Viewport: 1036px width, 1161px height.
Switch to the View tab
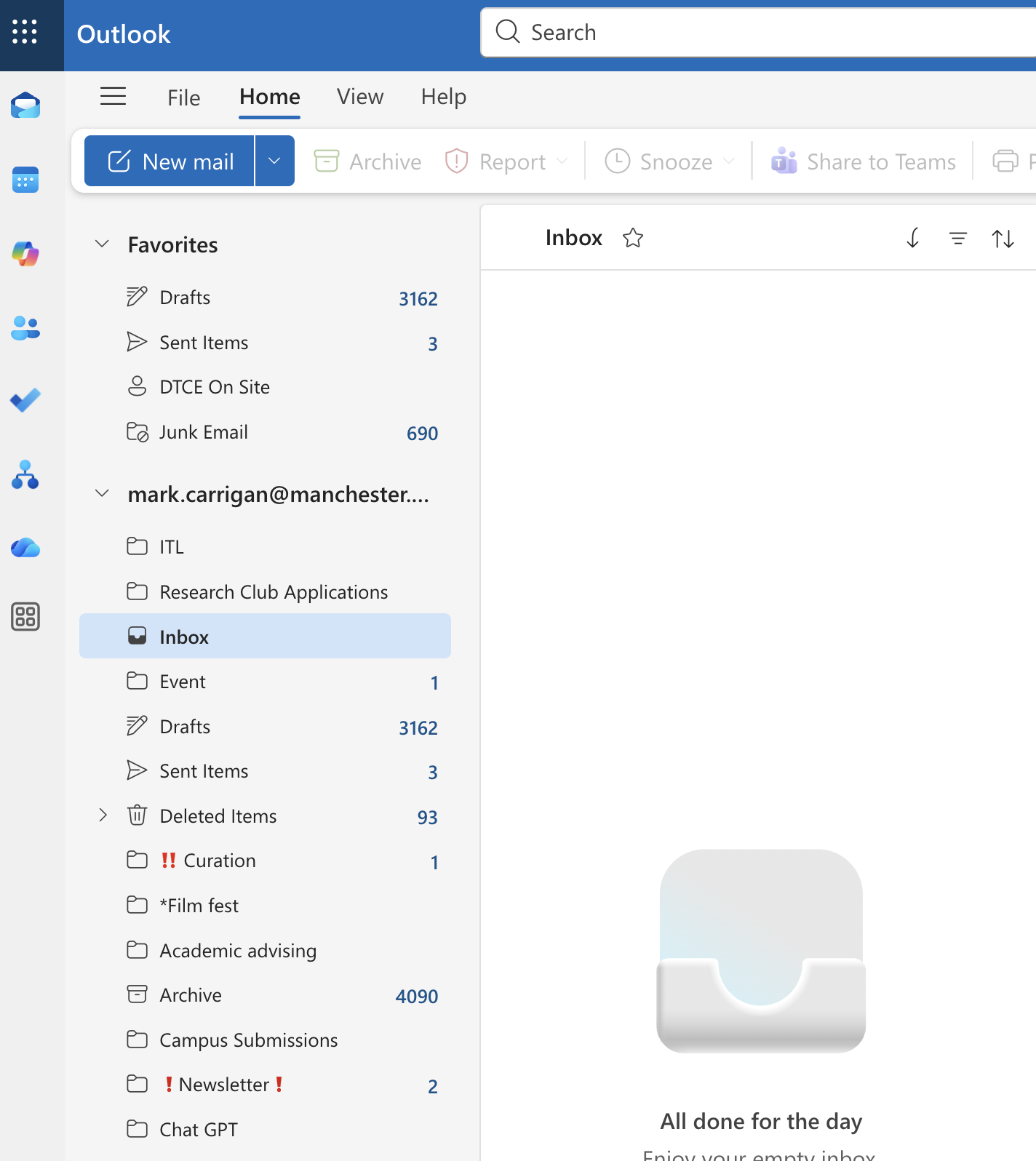click(x=360, y=97)
